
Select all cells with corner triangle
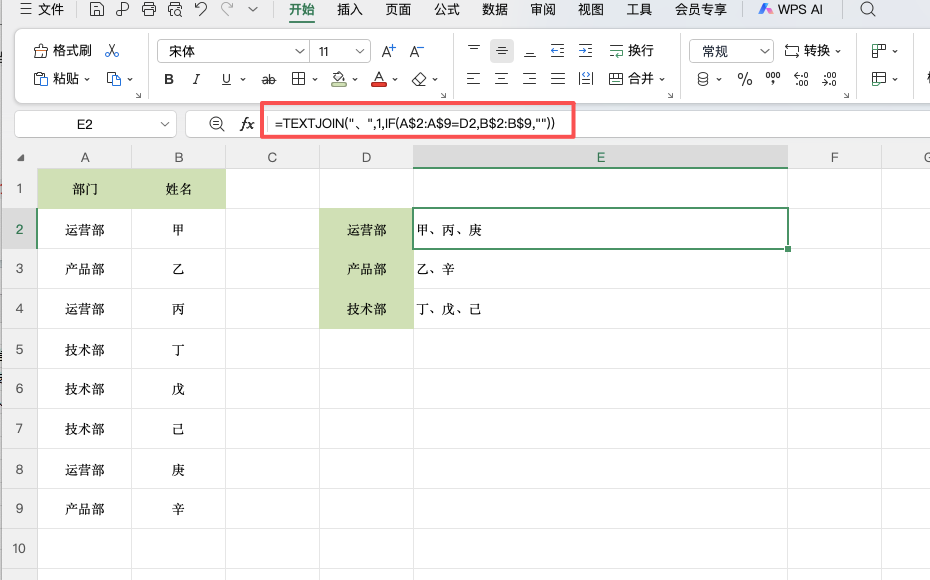(20, 158)
